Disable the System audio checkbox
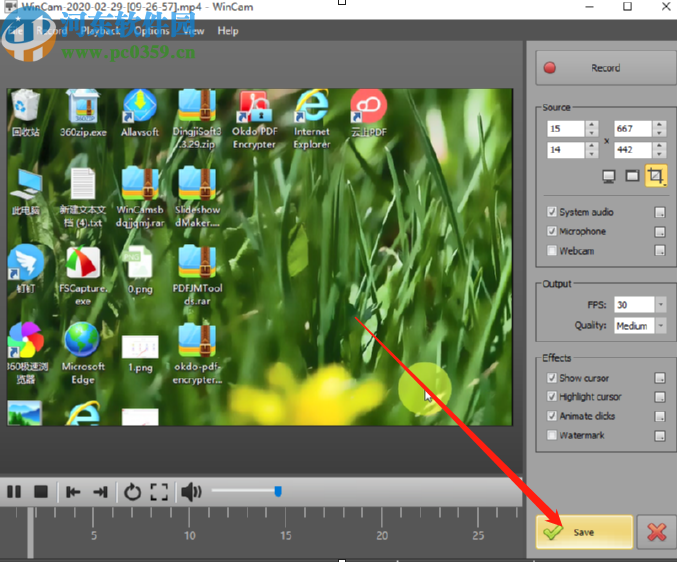677x562 pixels. coord(552,212)
